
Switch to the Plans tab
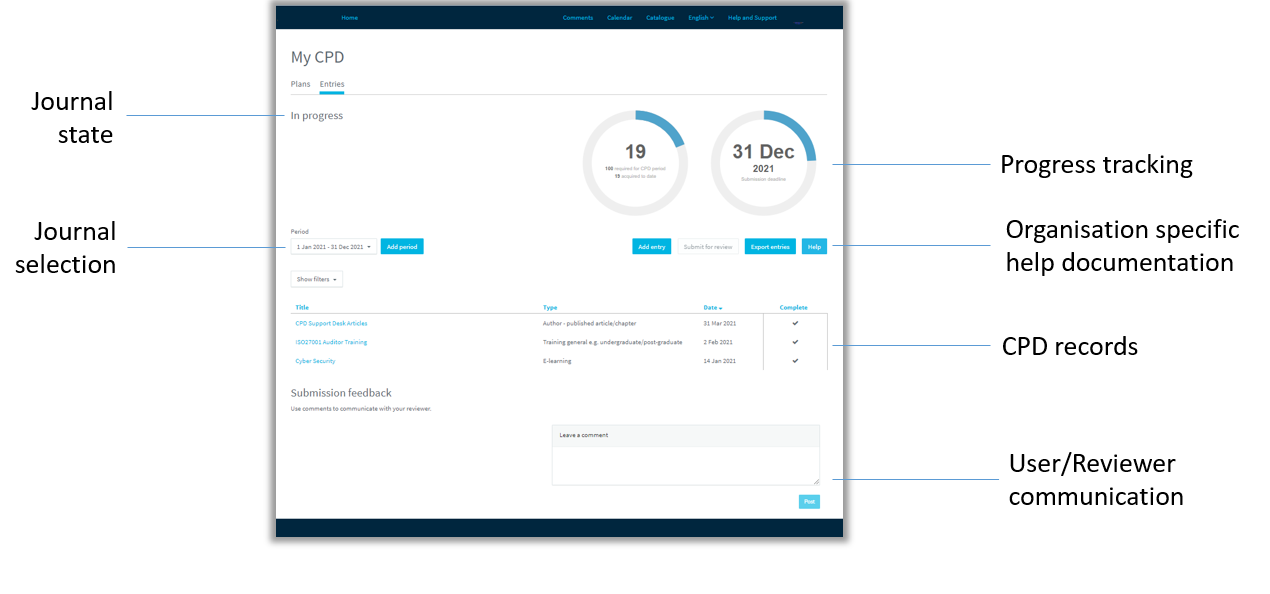click(300, 84)
